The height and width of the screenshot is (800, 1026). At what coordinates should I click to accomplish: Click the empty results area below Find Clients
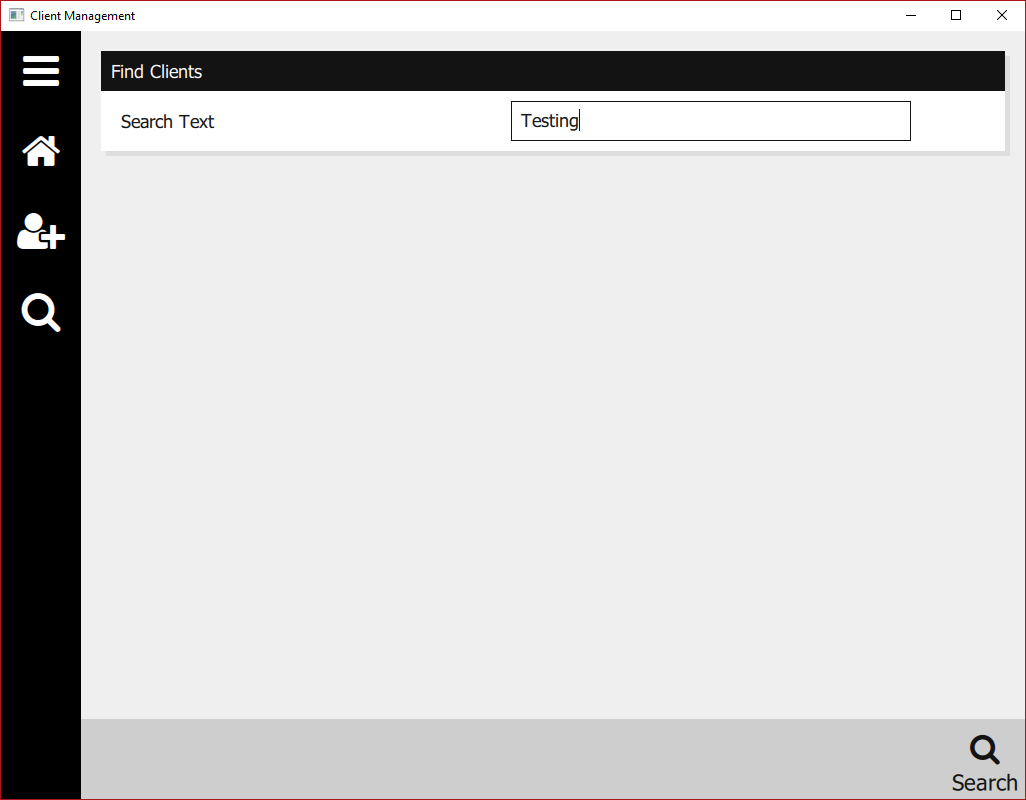click(x=553, y=435)
